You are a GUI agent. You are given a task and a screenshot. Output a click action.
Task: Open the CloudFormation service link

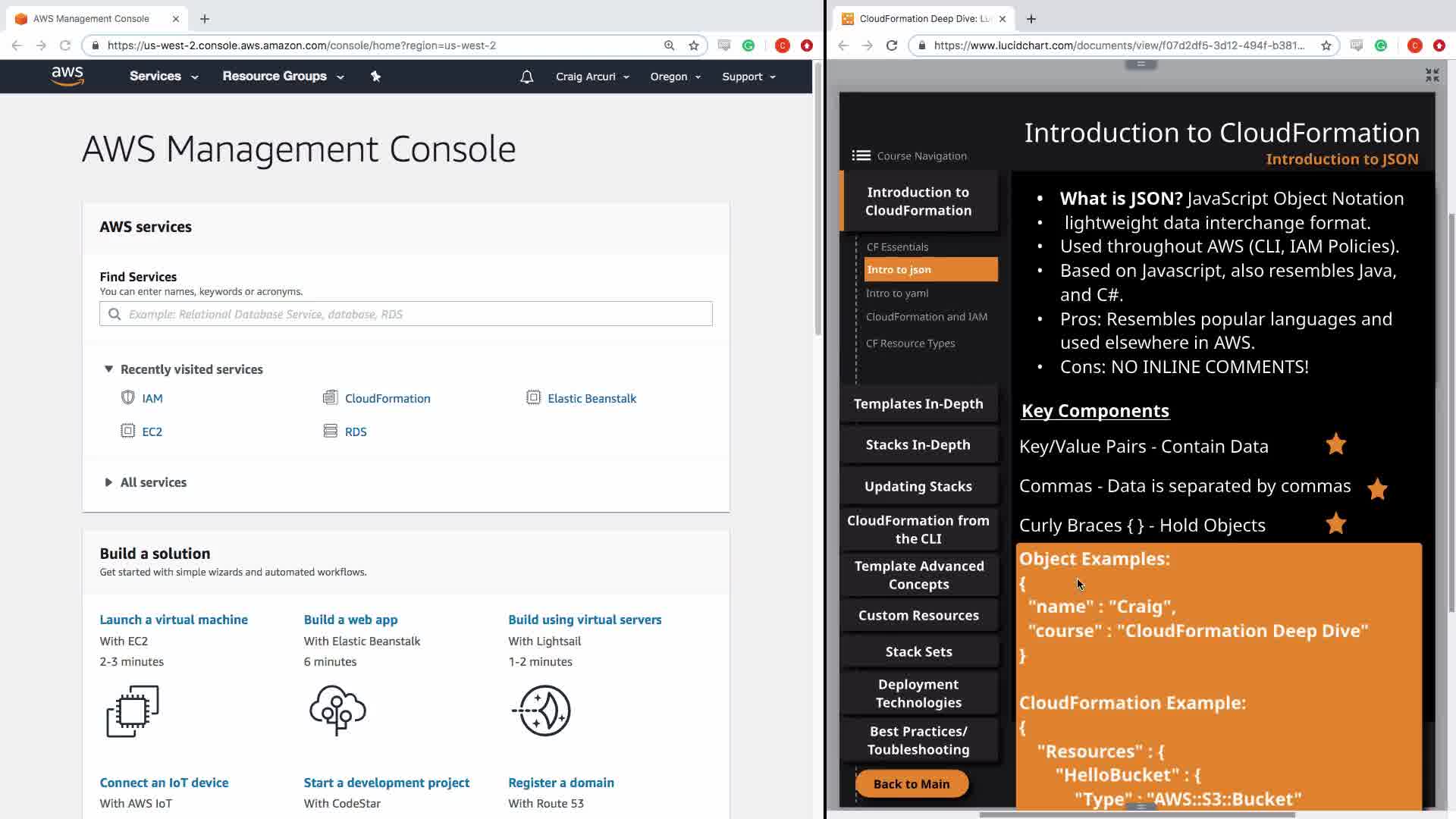(x=387, y=398)
